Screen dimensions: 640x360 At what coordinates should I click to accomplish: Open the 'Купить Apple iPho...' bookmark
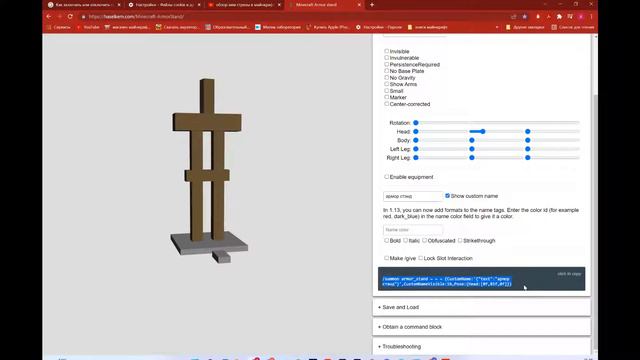(327, 27)
